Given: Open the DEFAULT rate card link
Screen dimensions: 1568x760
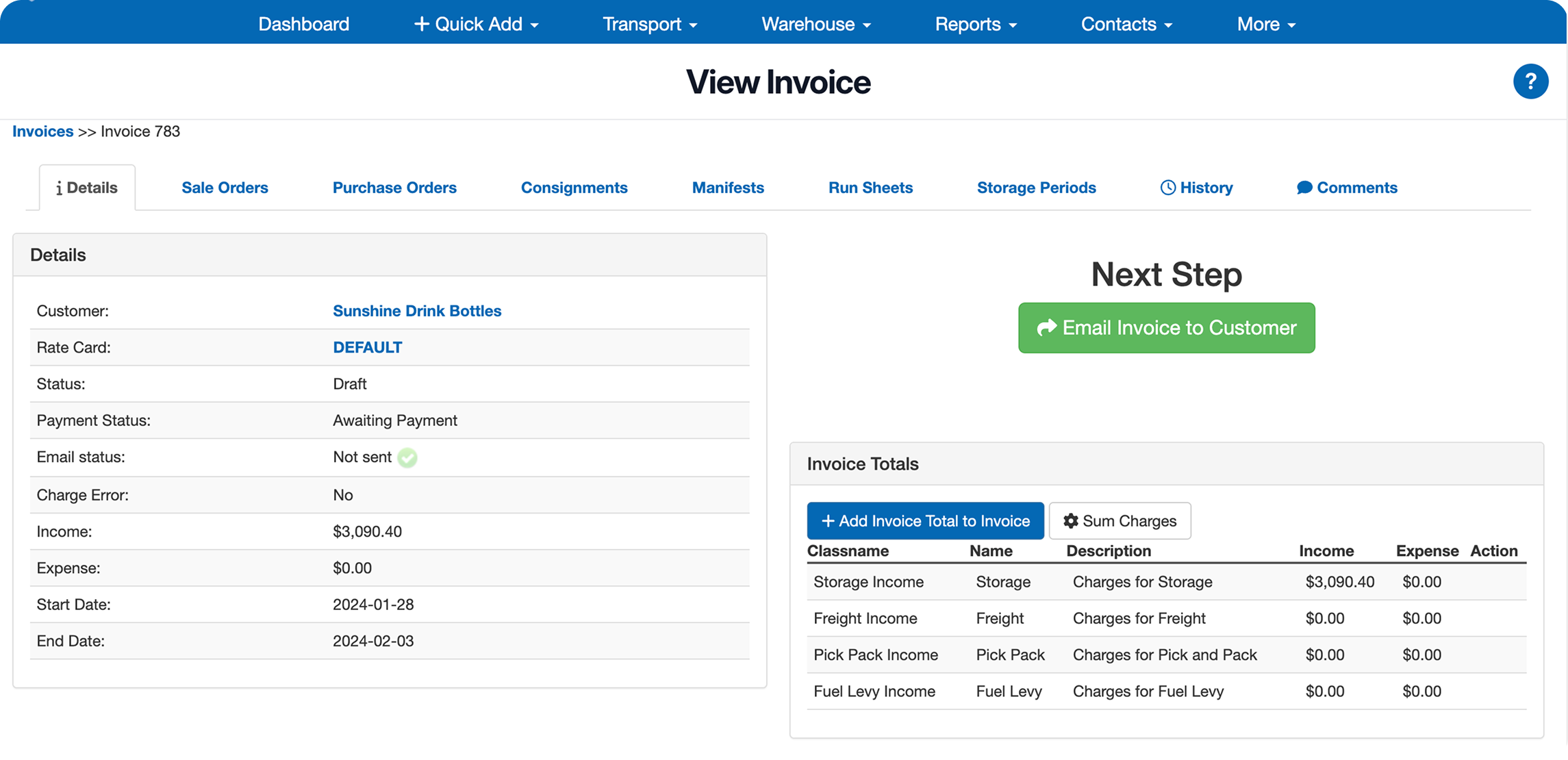Looking at the screenshot, I should click(367, 347).
